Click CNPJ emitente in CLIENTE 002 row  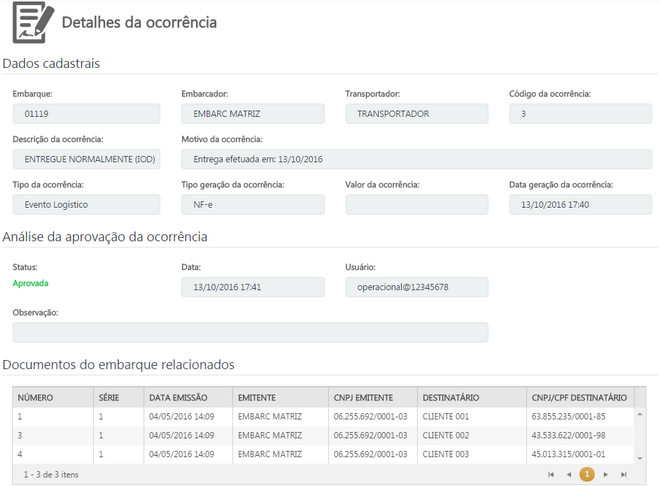[x=373, y=436]
